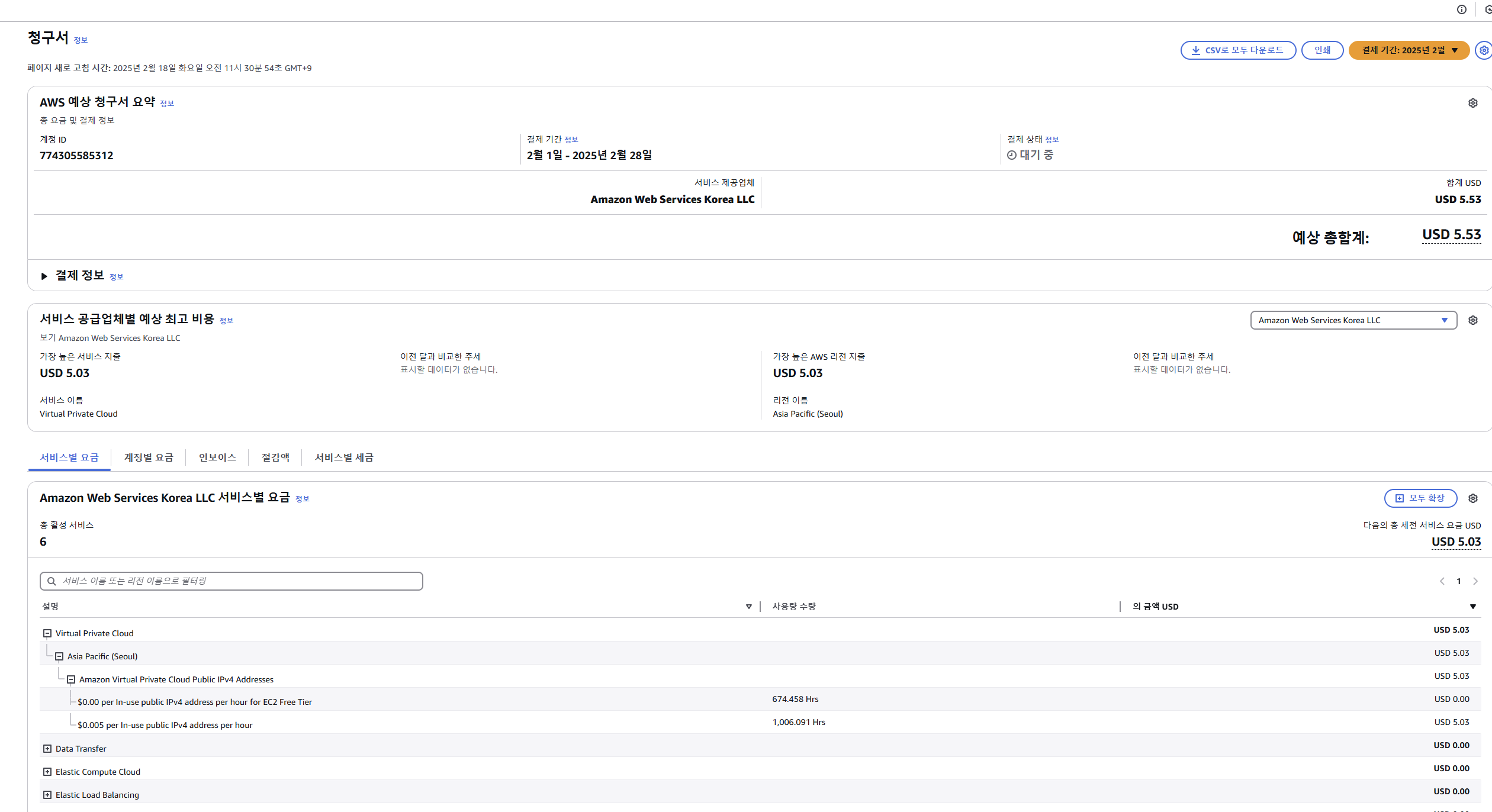Open gear settings beside the service provider dropdown
The image size is (1492, 812).
tap(1473, 320)
